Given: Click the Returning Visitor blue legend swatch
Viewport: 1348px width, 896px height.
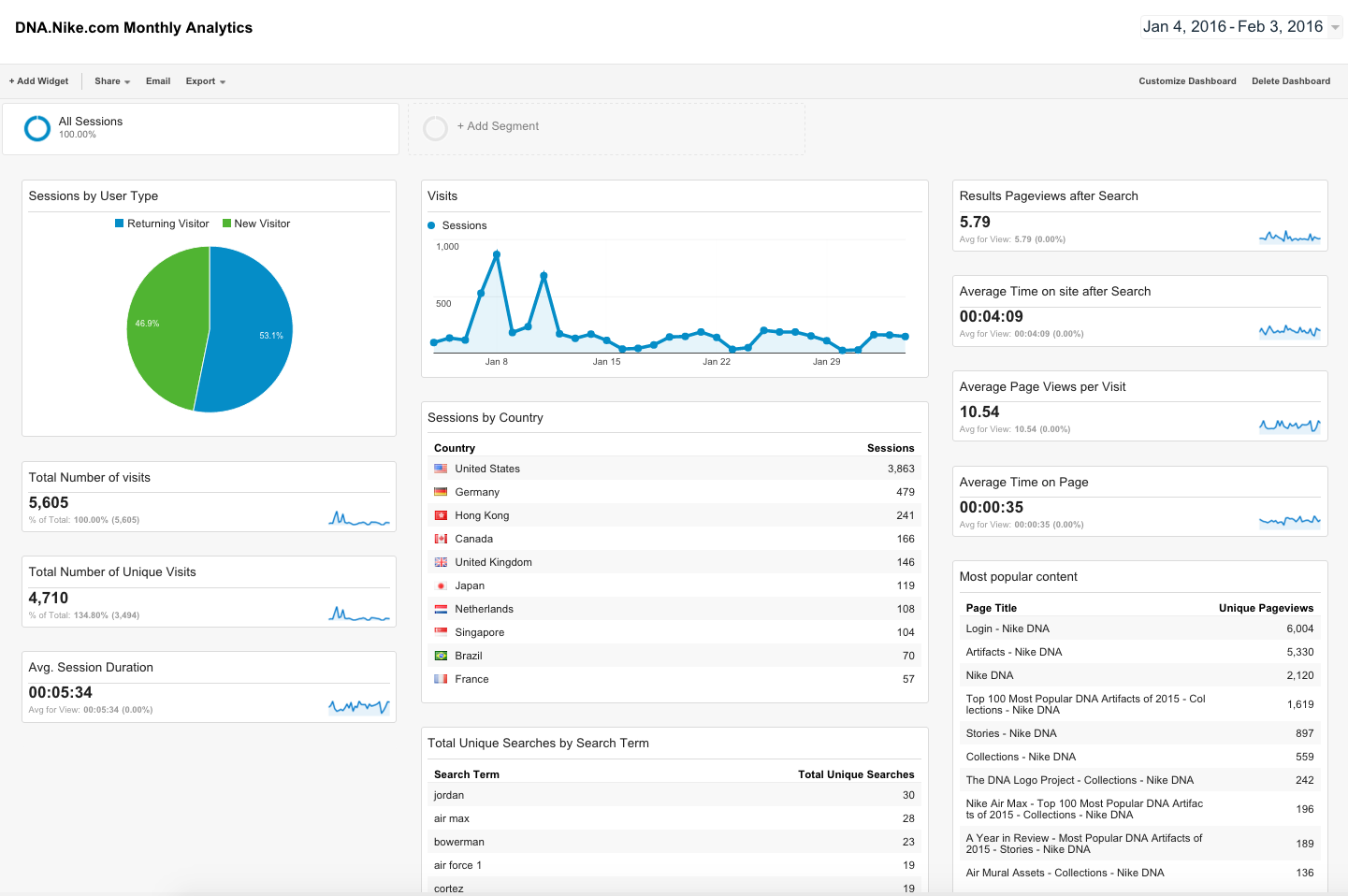Looking at the screenshot, I should coord(120,224).
